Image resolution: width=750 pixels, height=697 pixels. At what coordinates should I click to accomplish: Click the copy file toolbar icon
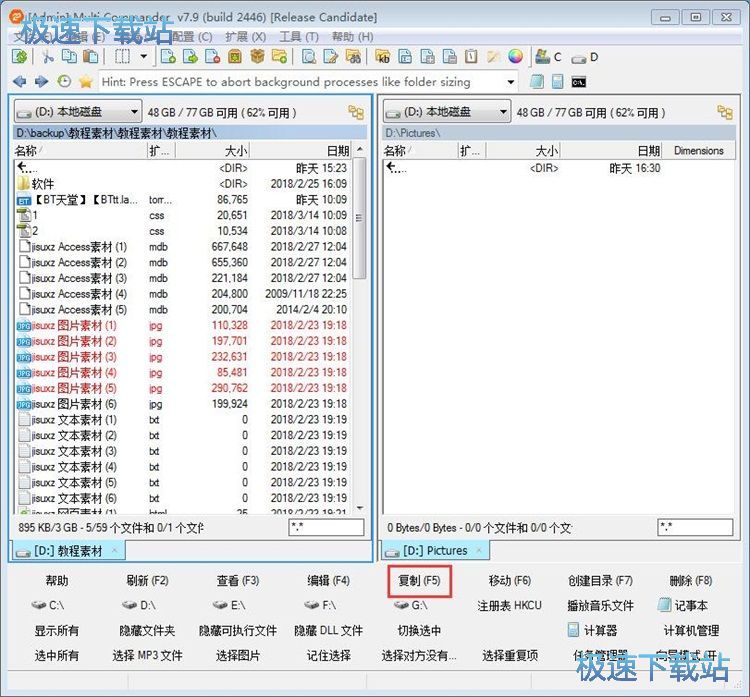pyautogui.click(x=168, y=57)
